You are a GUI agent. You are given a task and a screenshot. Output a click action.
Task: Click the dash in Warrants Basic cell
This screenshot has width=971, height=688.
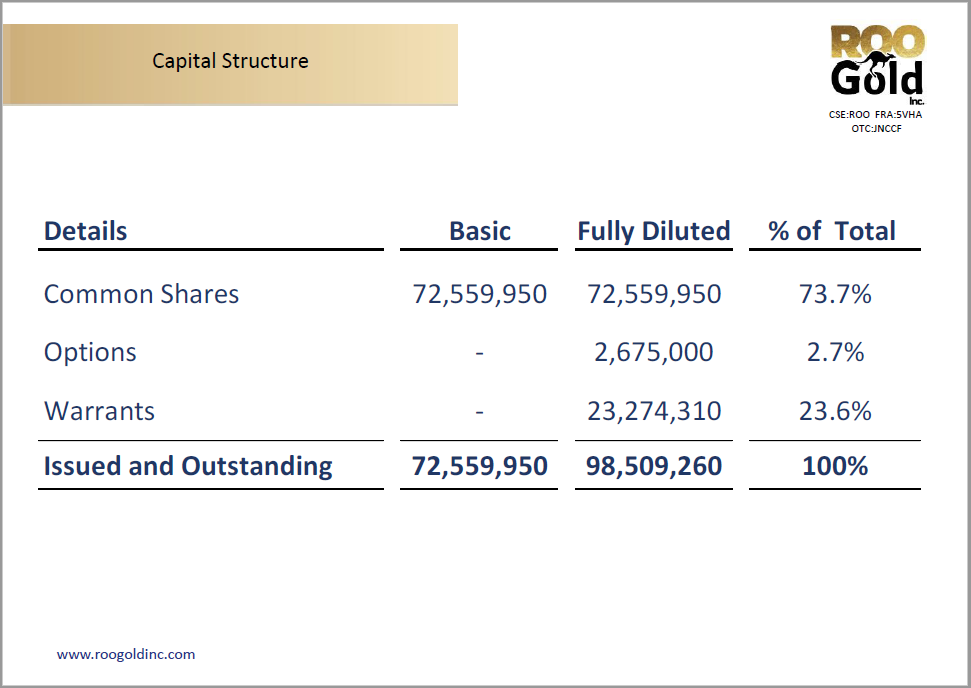tap(479, 411)
